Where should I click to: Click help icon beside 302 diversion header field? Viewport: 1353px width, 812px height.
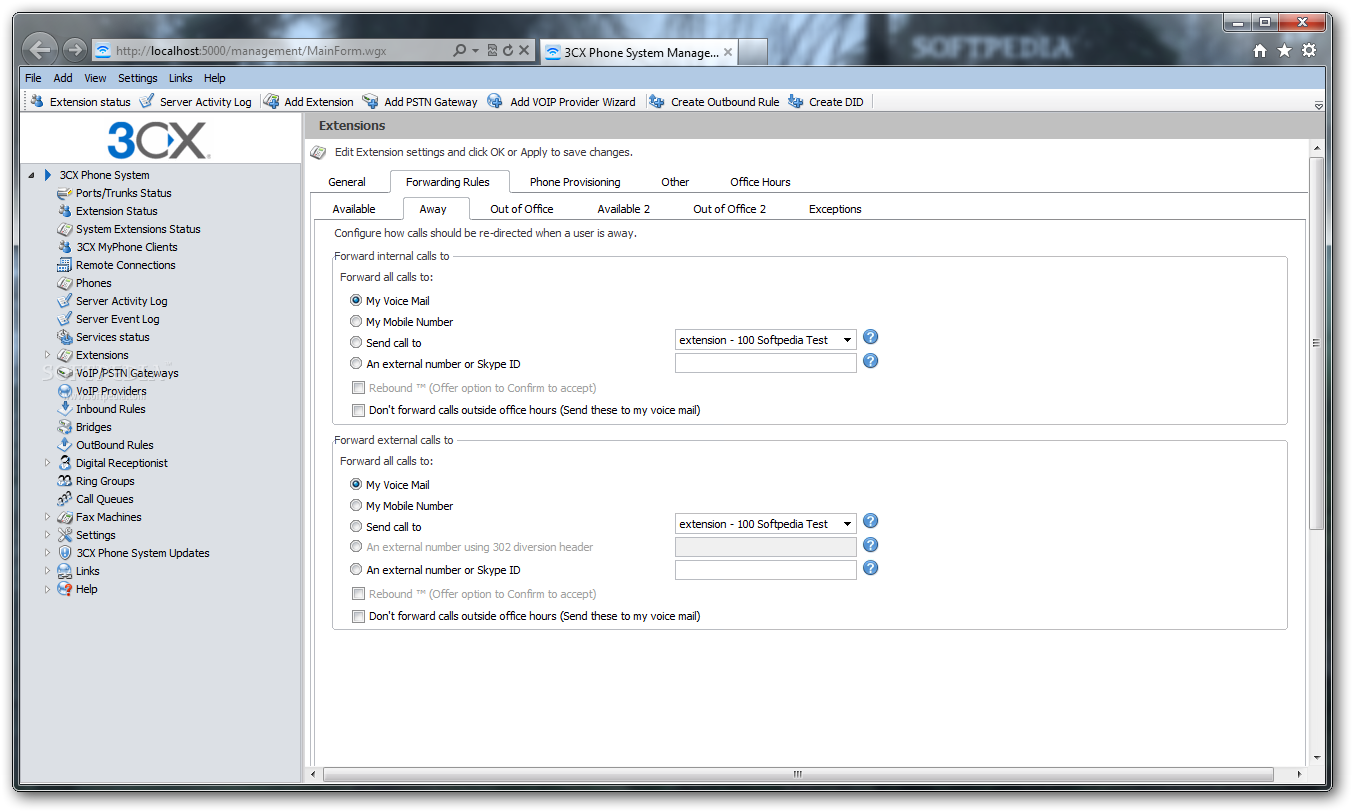[x=870, y=544]
